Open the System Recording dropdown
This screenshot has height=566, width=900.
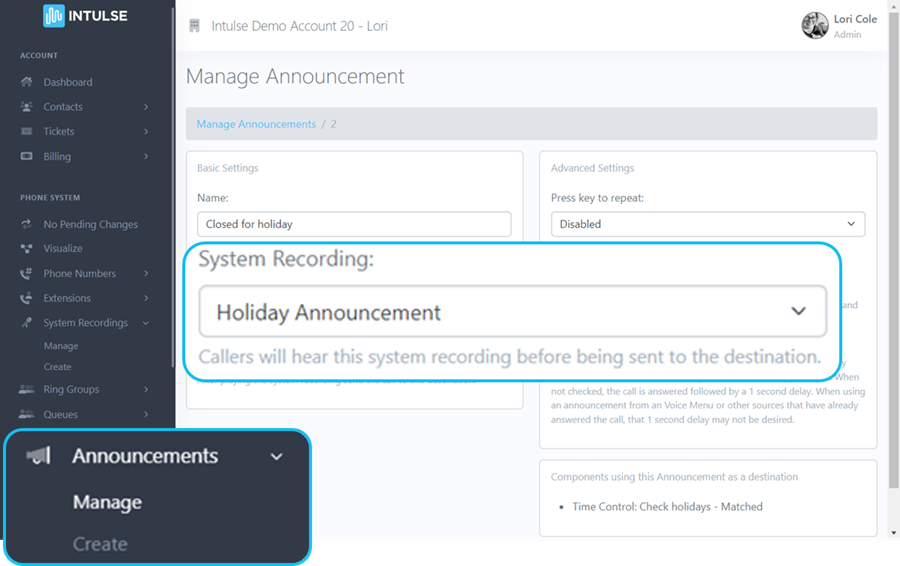pyautogui.click(x=513, y=312)
